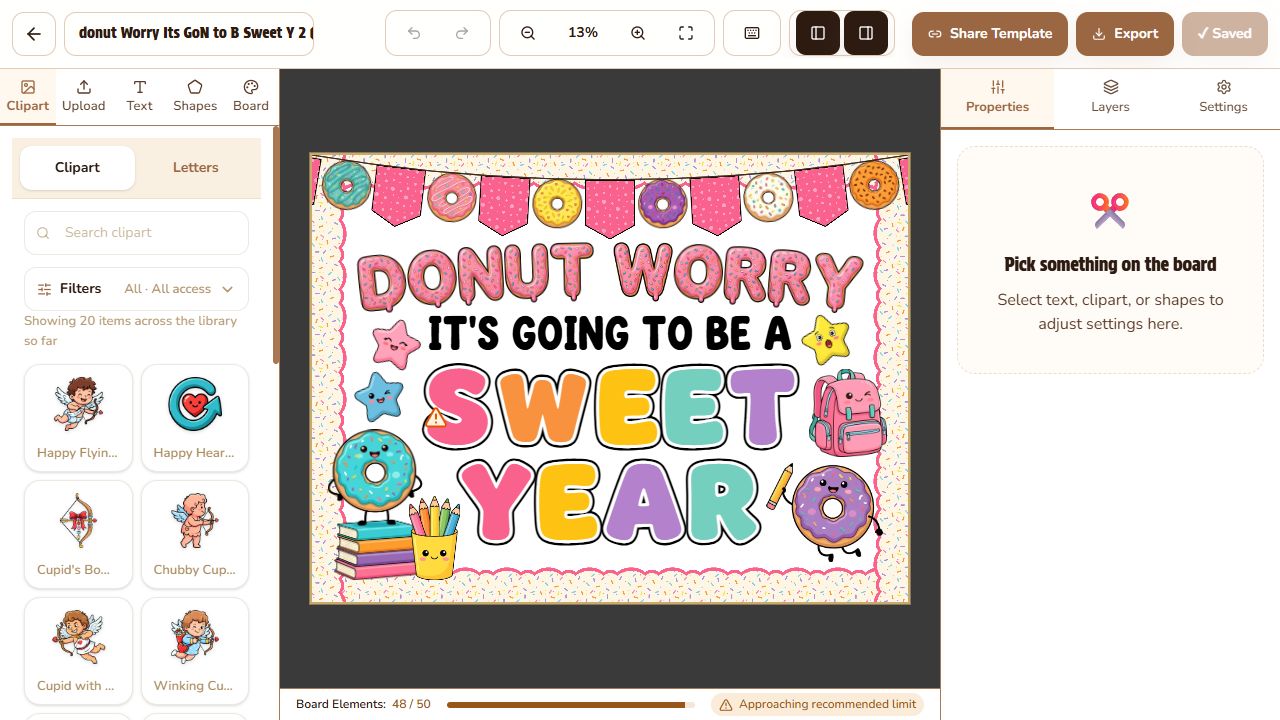This screenshot has height=720, width=1280.
Task: Select the teal donut character on books
Action: (x=373, y=477)
